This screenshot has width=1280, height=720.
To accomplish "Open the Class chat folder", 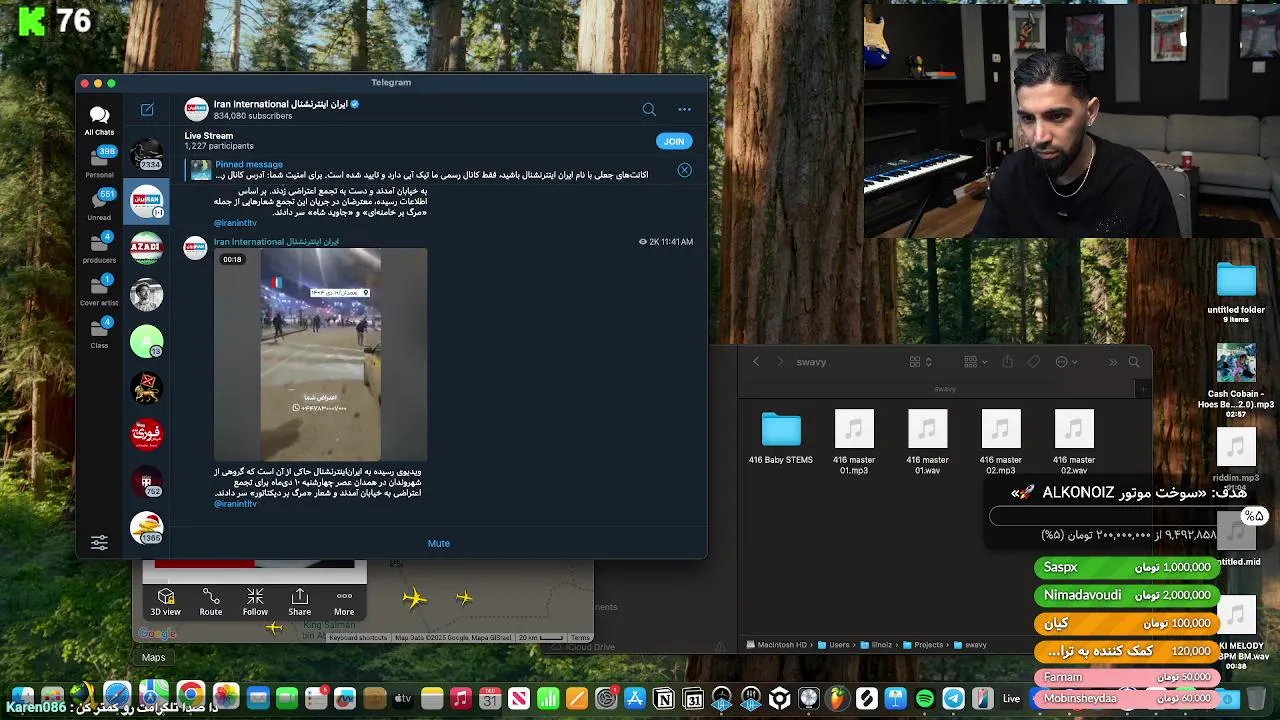I will pyautogui.click(x=99, y=333).
